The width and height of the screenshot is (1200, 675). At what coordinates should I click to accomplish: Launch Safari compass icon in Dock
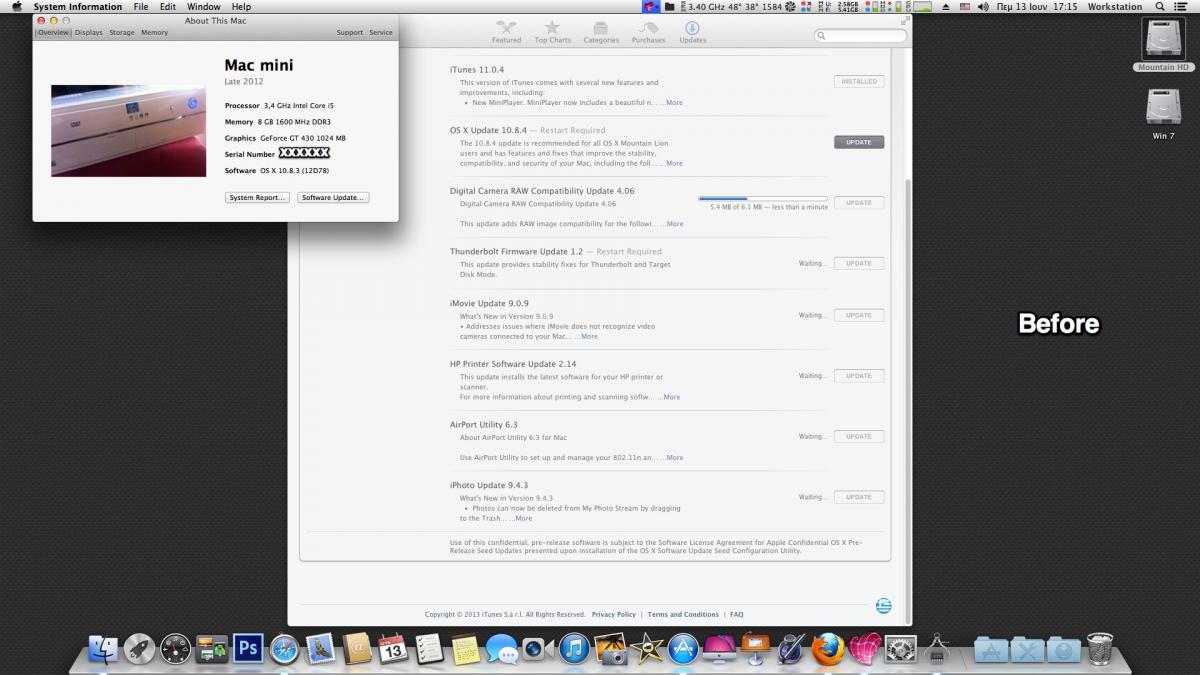284,649
